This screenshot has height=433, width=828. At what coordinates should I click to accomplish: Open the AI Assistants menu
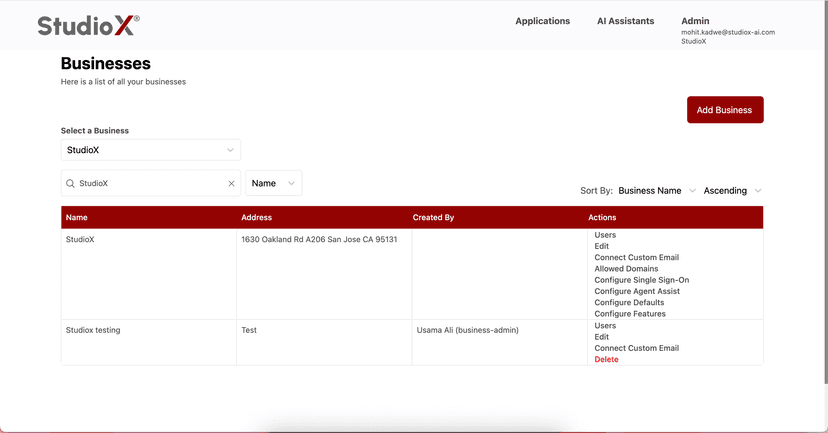tap(625, 21)
